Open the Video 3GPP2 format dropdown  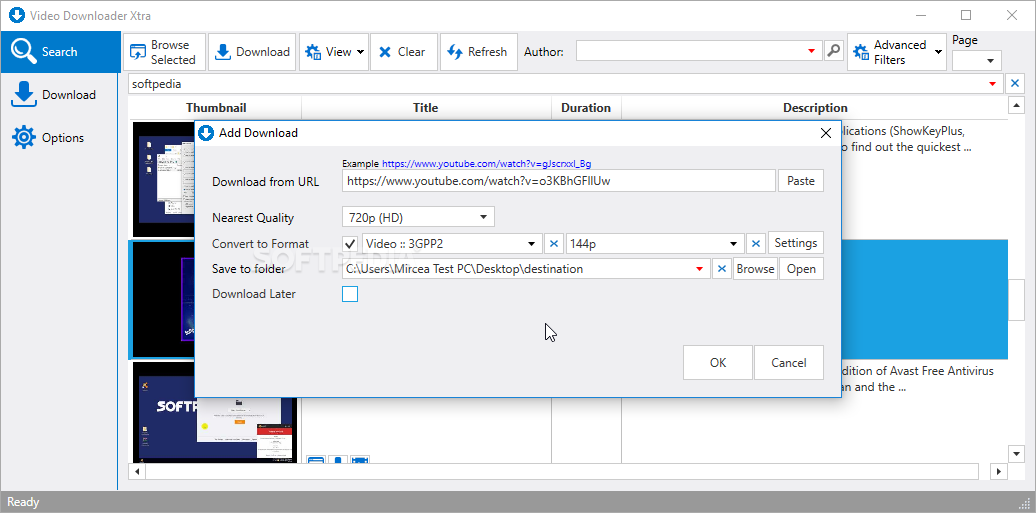coord(452,243)
